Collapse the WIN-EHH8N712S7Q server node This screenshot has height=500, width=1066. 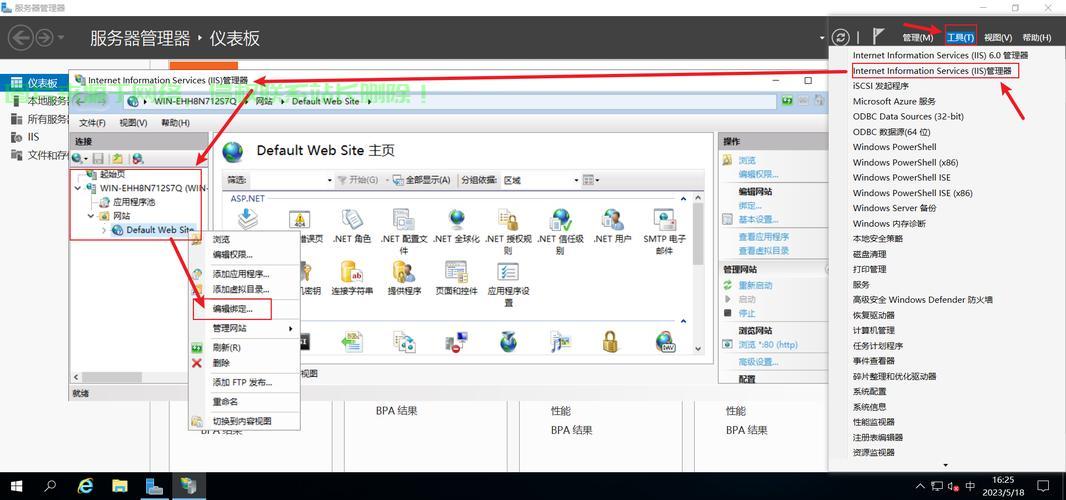[78, 188]
